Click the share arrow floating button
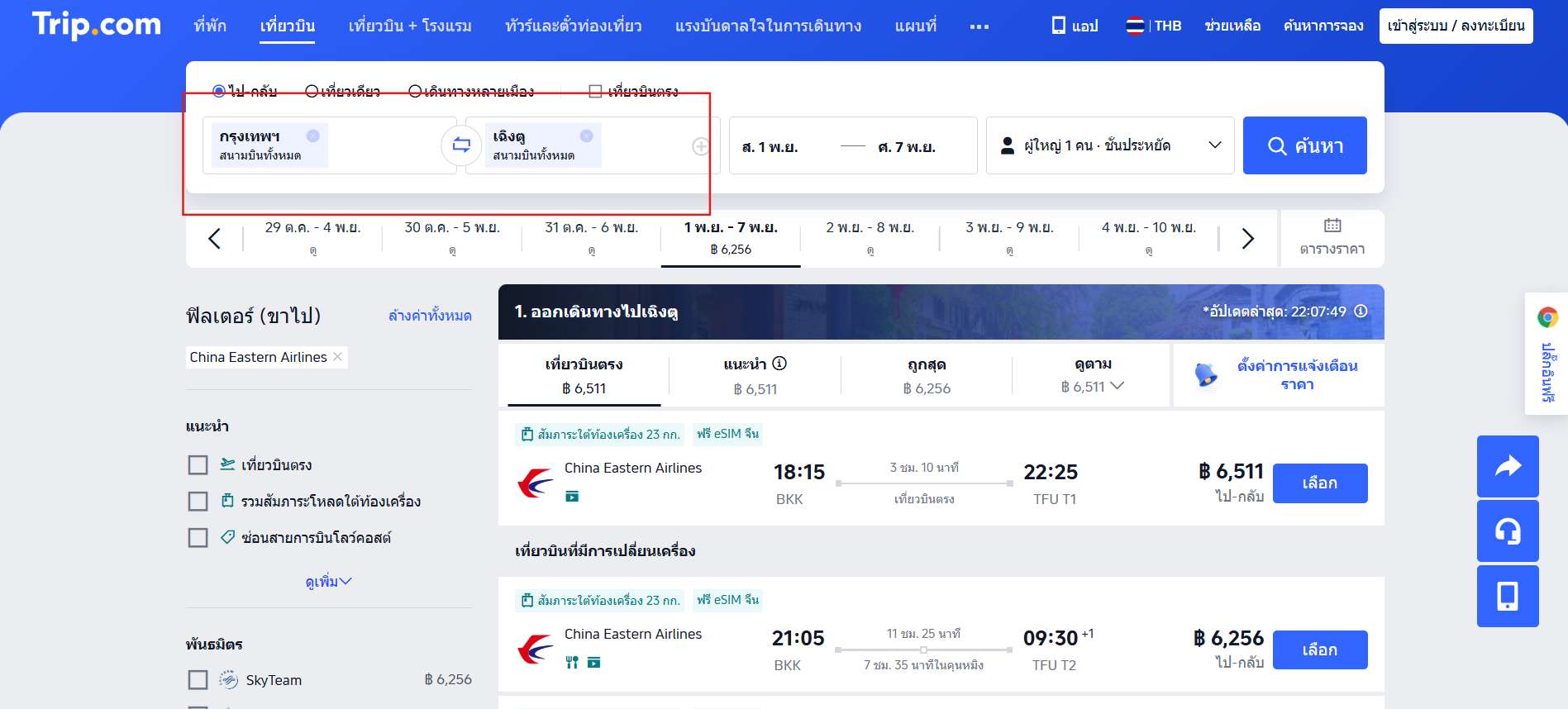The width and height of the screenshot is (1568, 709). [x=1508, y=466]
